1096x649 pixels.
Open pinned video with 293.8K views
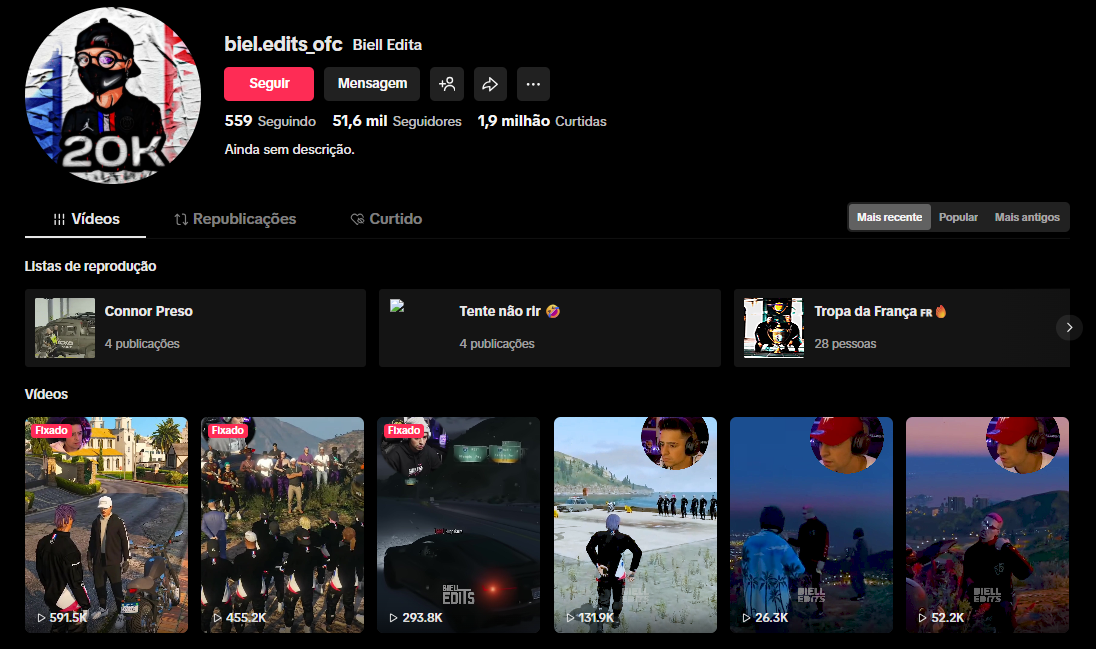(x=459, y=525)
